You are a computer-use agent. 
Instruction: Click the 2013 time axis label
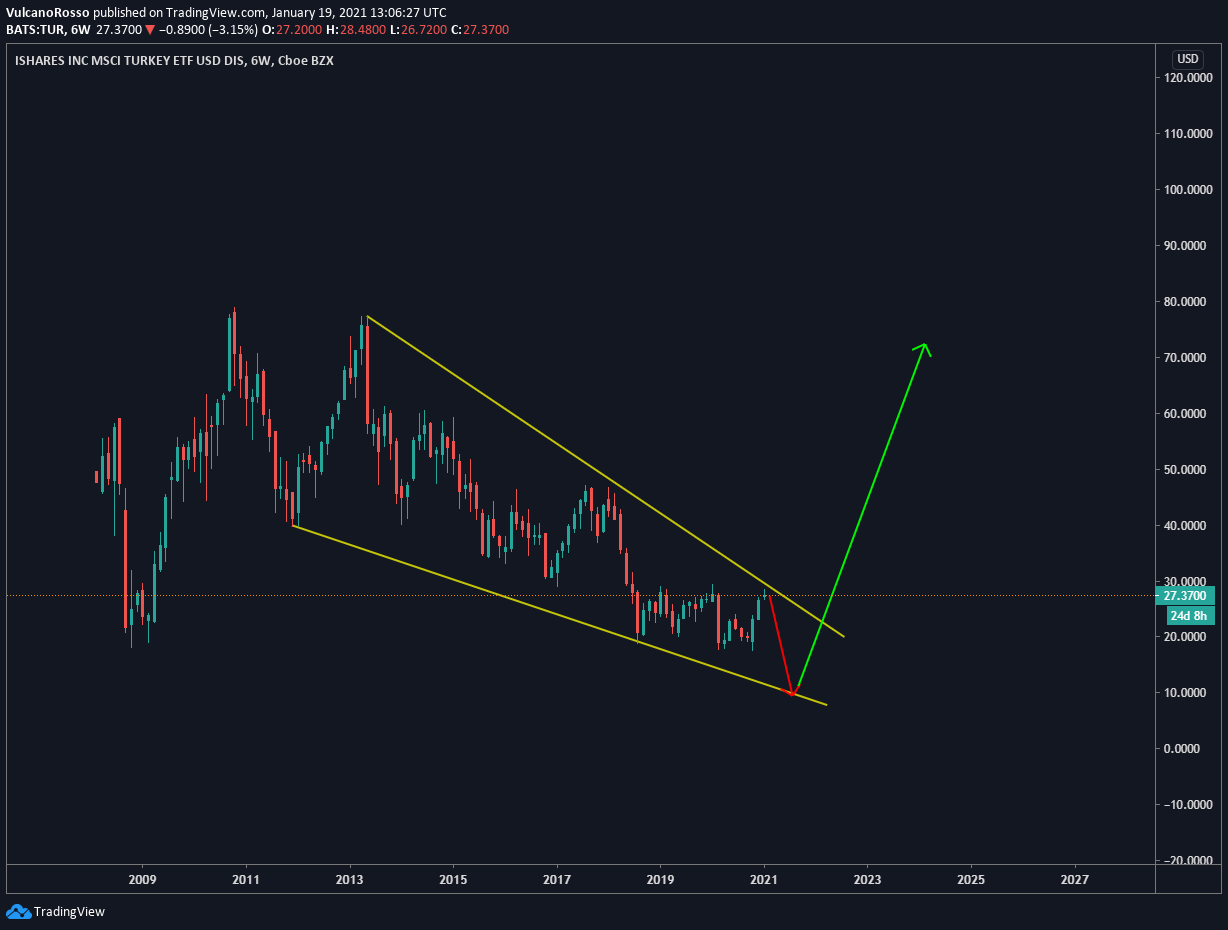[350, 880]
